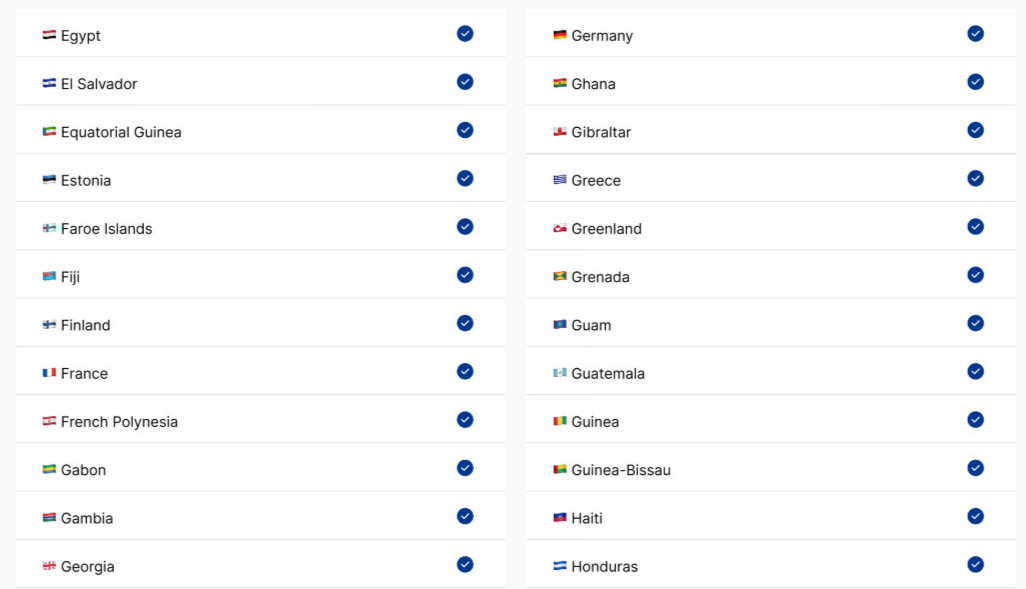Select the Greece flag icon
The image size is (1026, 589).
560,181
